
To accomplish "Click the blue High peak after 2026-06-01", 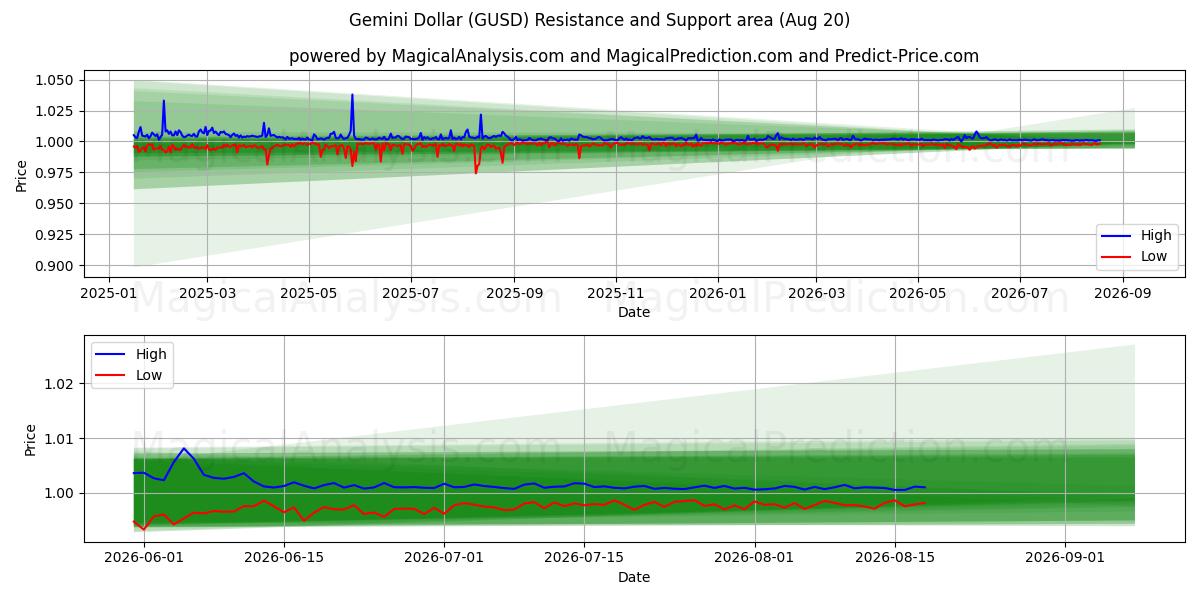I will click(184, 449).
